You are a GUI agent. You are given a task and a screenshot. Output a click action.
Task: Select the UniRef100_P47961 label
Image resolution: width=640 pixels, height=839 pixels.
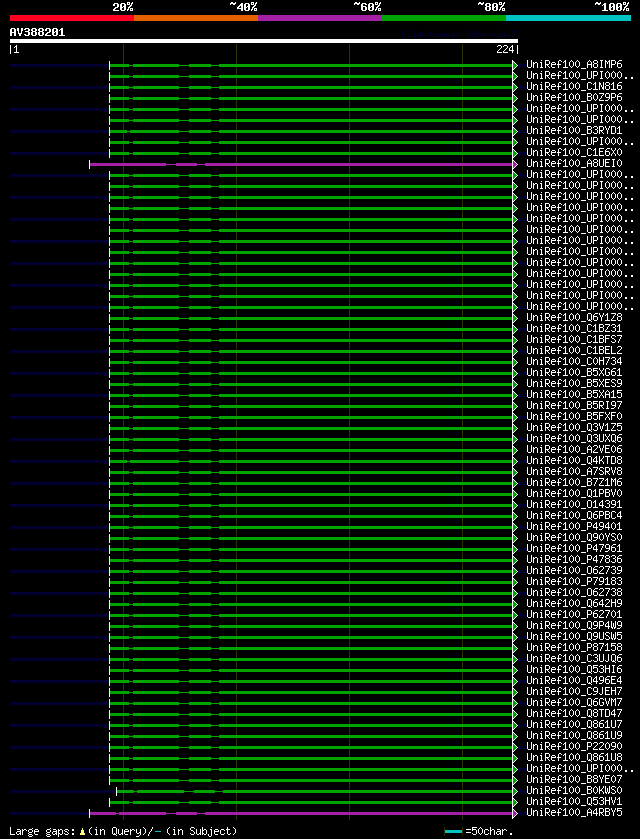[574, 549]
